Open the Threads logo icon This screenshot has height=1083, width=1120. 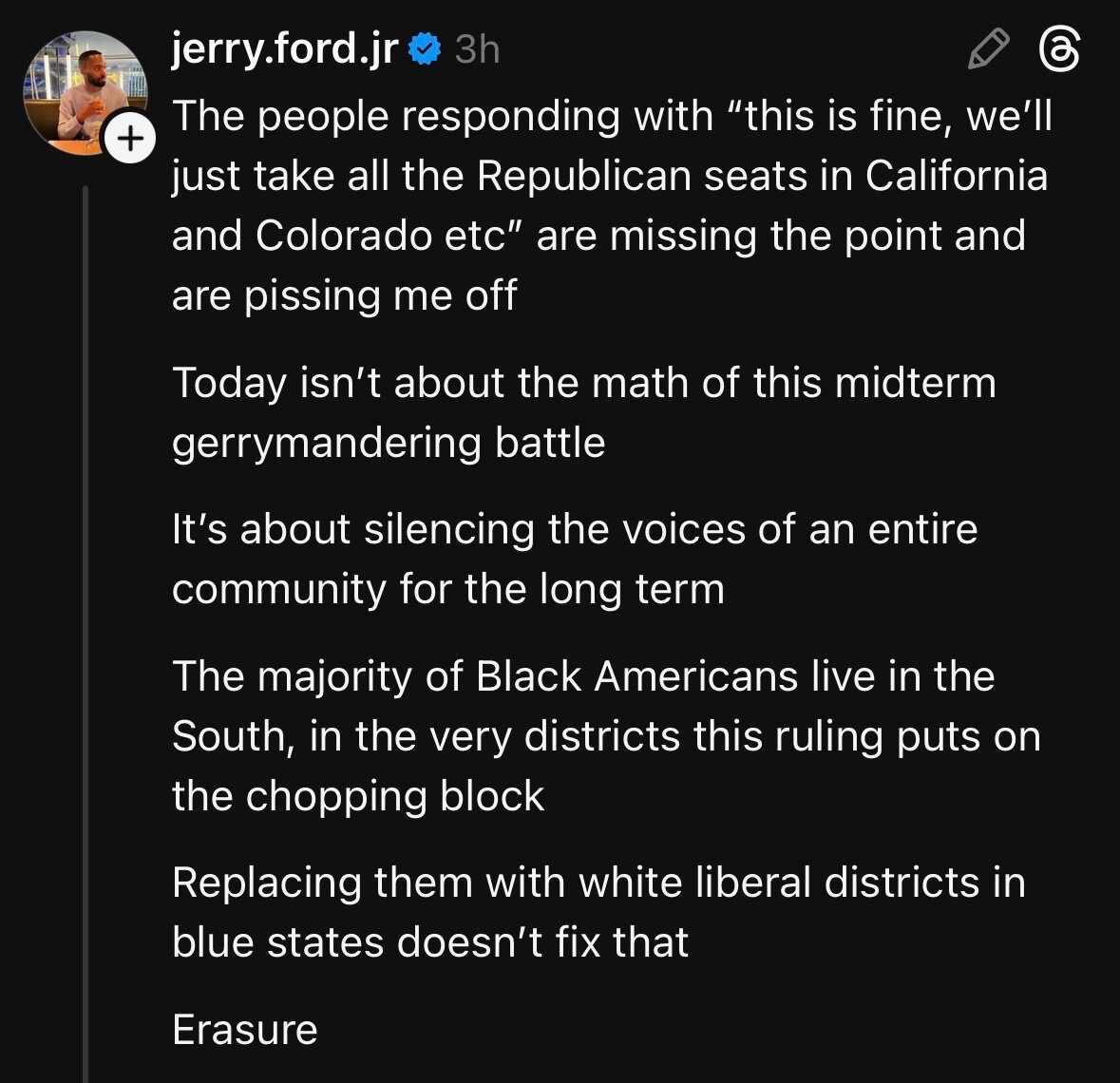(x=1059, y=49)
